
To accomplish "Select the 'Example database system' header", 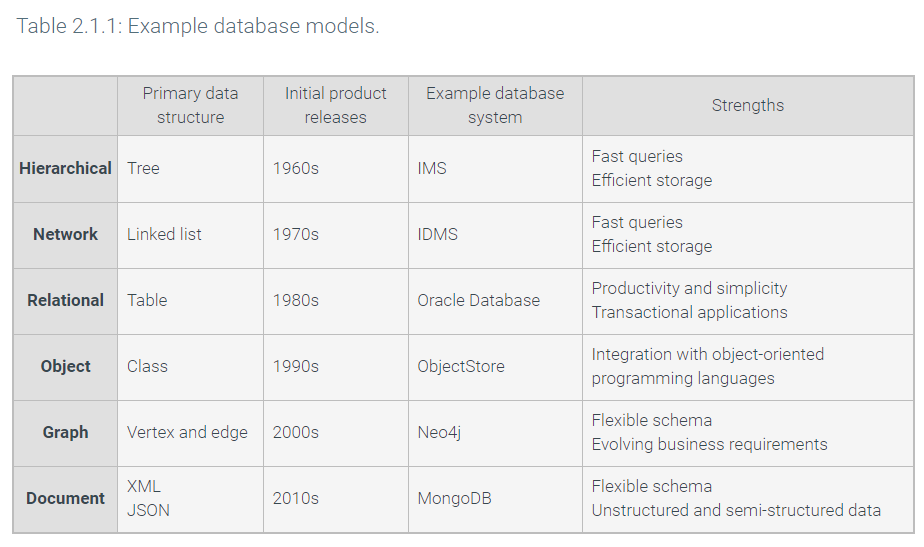I will (495, 105).
